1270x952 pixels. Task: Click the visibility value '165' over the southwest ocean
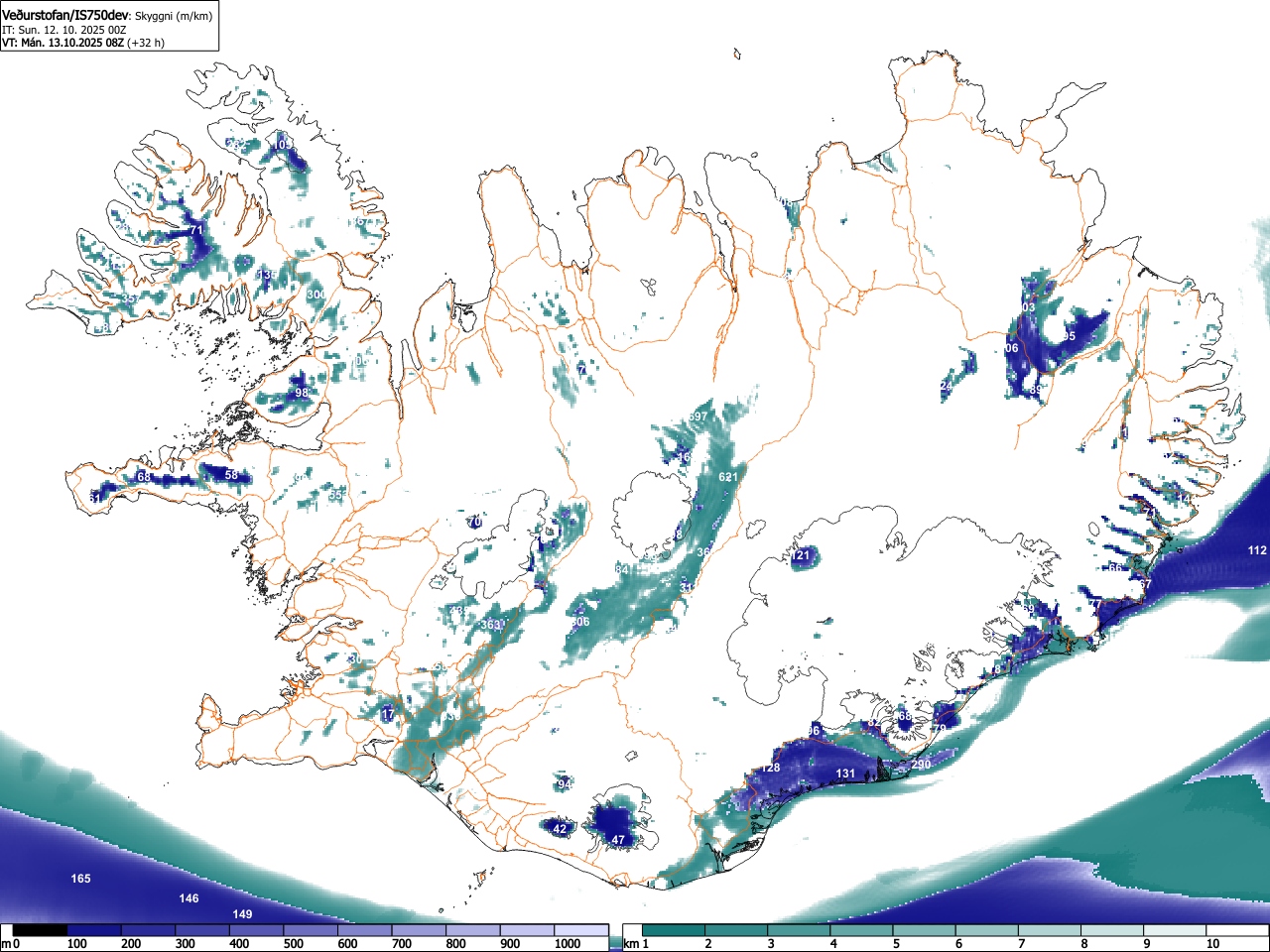tap(80, 879)
